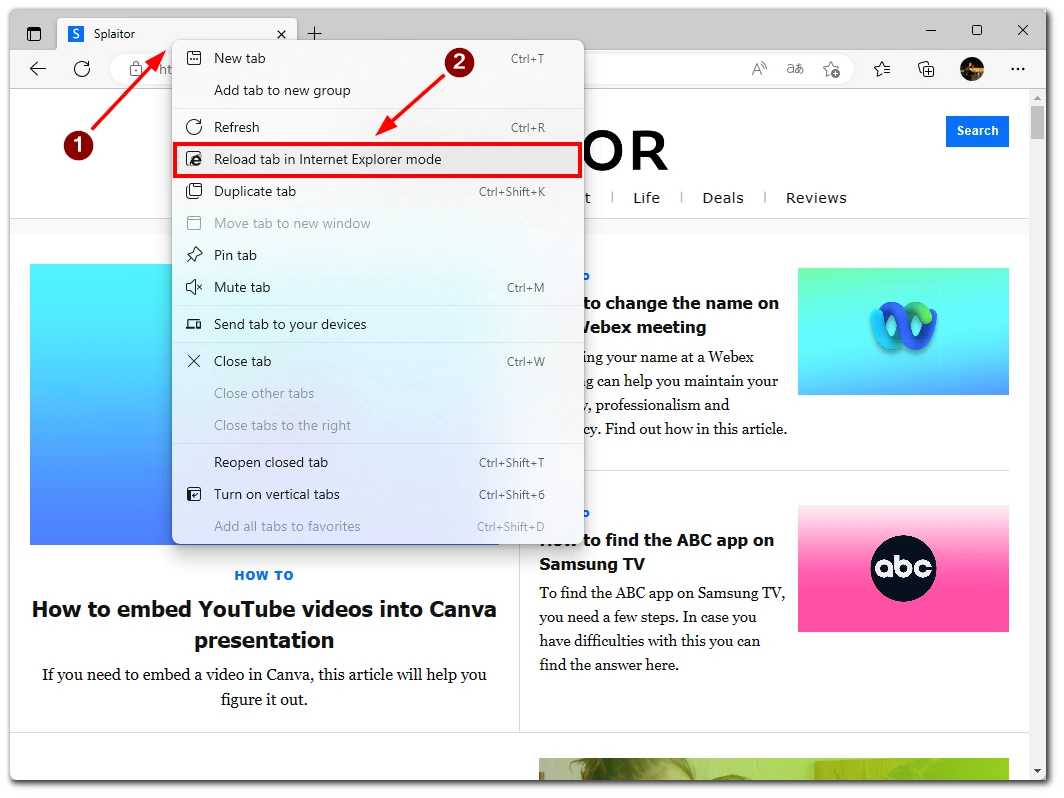Activate Read aloud icon
Screen dimensions: 1064x798
(x=759, y=69)
